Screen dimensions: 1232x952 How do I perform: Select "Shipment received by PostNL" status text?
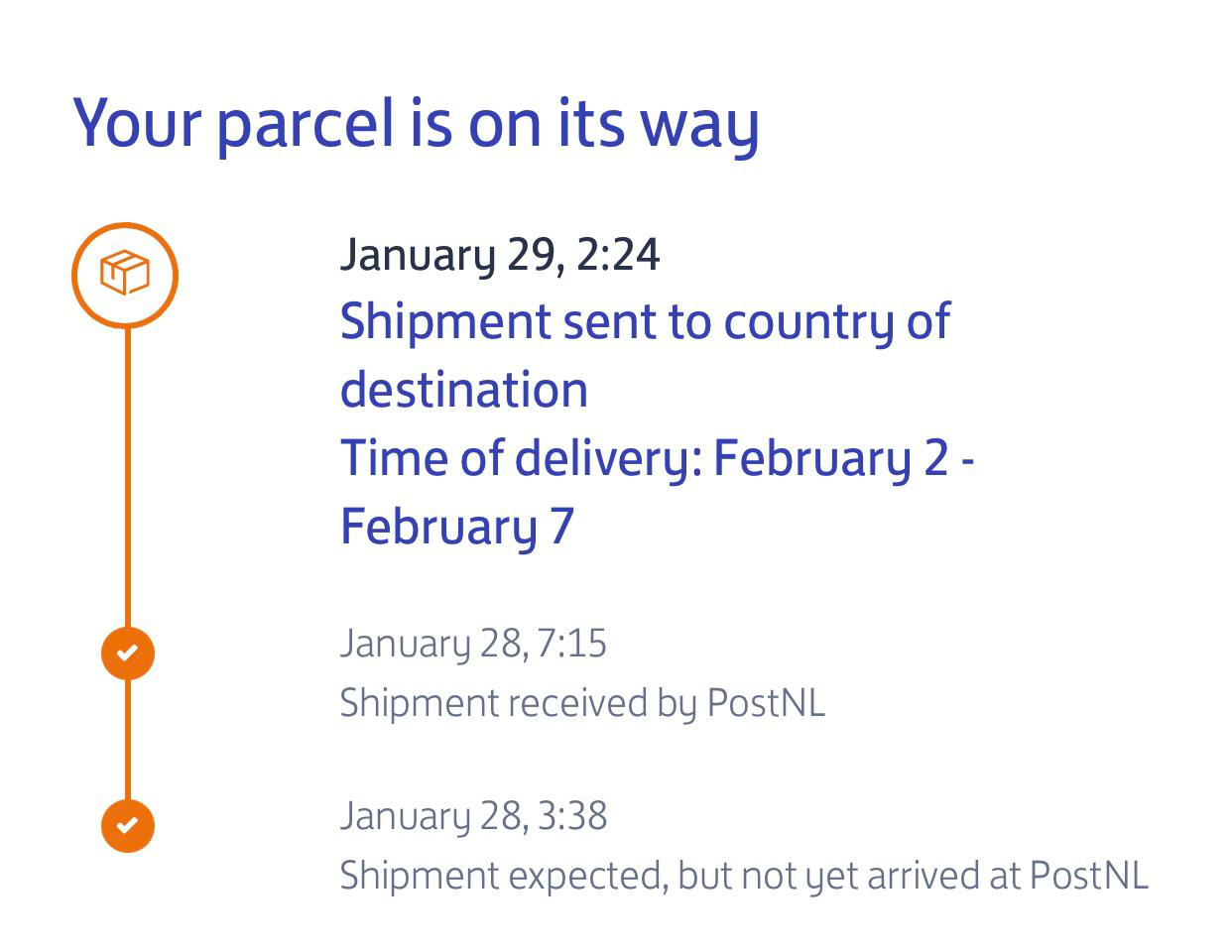pos(581,703)
